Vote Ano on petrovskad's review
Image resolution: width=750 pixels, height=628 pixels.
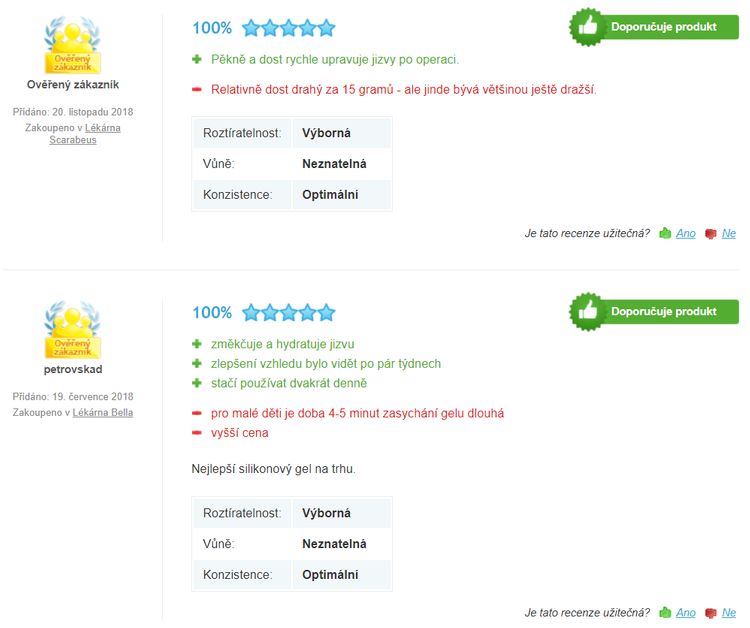tap(685, 613)
